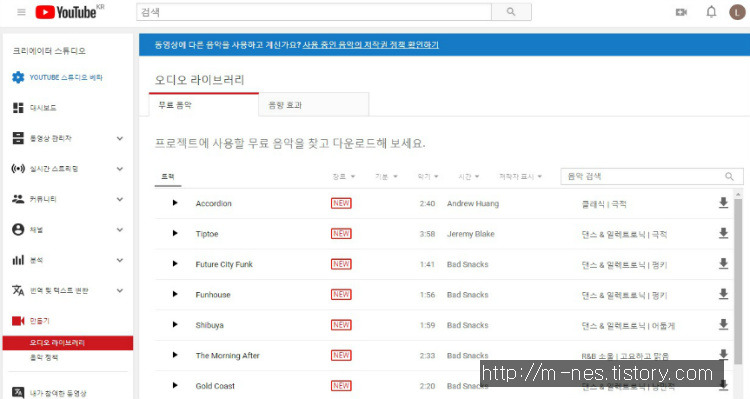Click the Accordion track title
The image size is (750, 399).
tap(213, 203)
